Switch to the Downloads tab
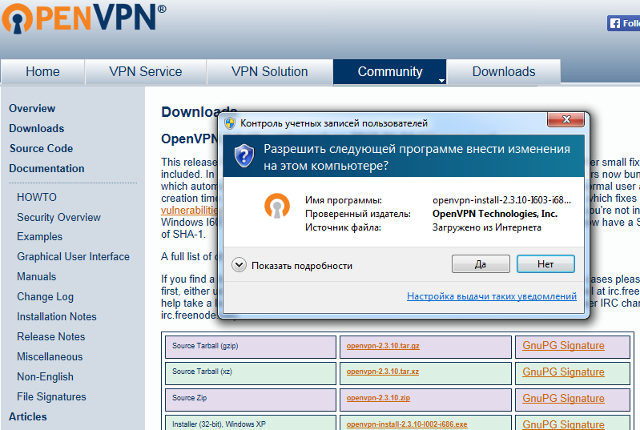640x430 pixels. (x=504, y=72)
